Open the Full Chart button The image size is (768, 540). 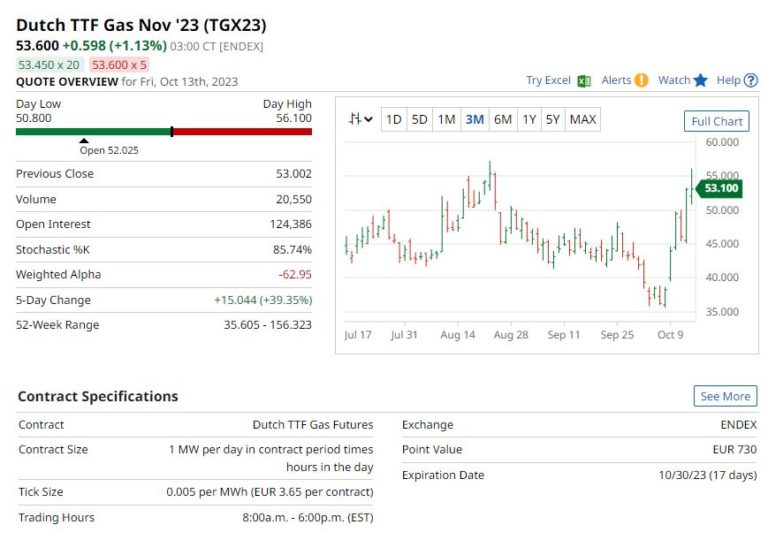(717, 121)
